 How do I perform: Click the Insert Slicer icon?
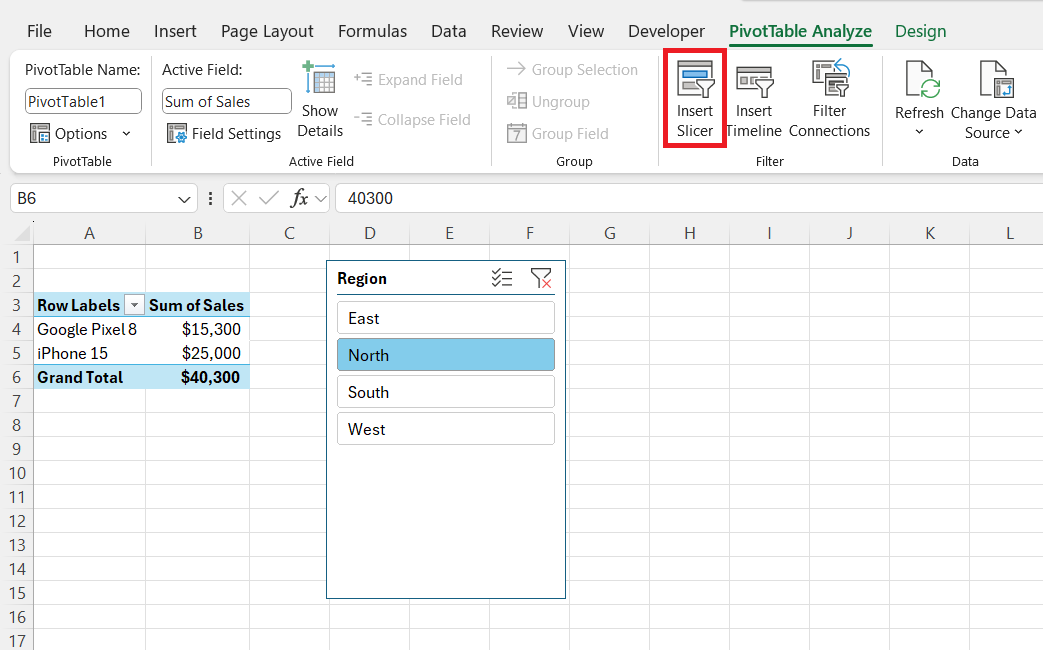(694, 79)
